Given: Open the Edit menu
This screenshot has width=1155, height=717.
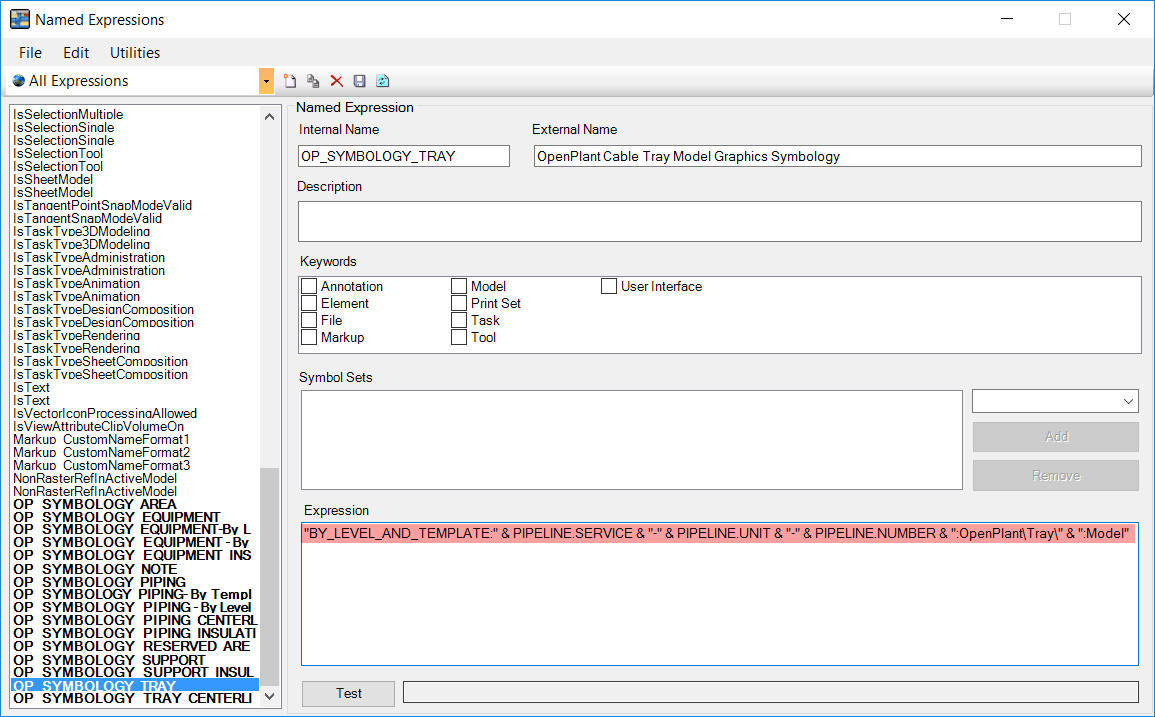Looking at the screenshot, I should click(x=76, y=52).
